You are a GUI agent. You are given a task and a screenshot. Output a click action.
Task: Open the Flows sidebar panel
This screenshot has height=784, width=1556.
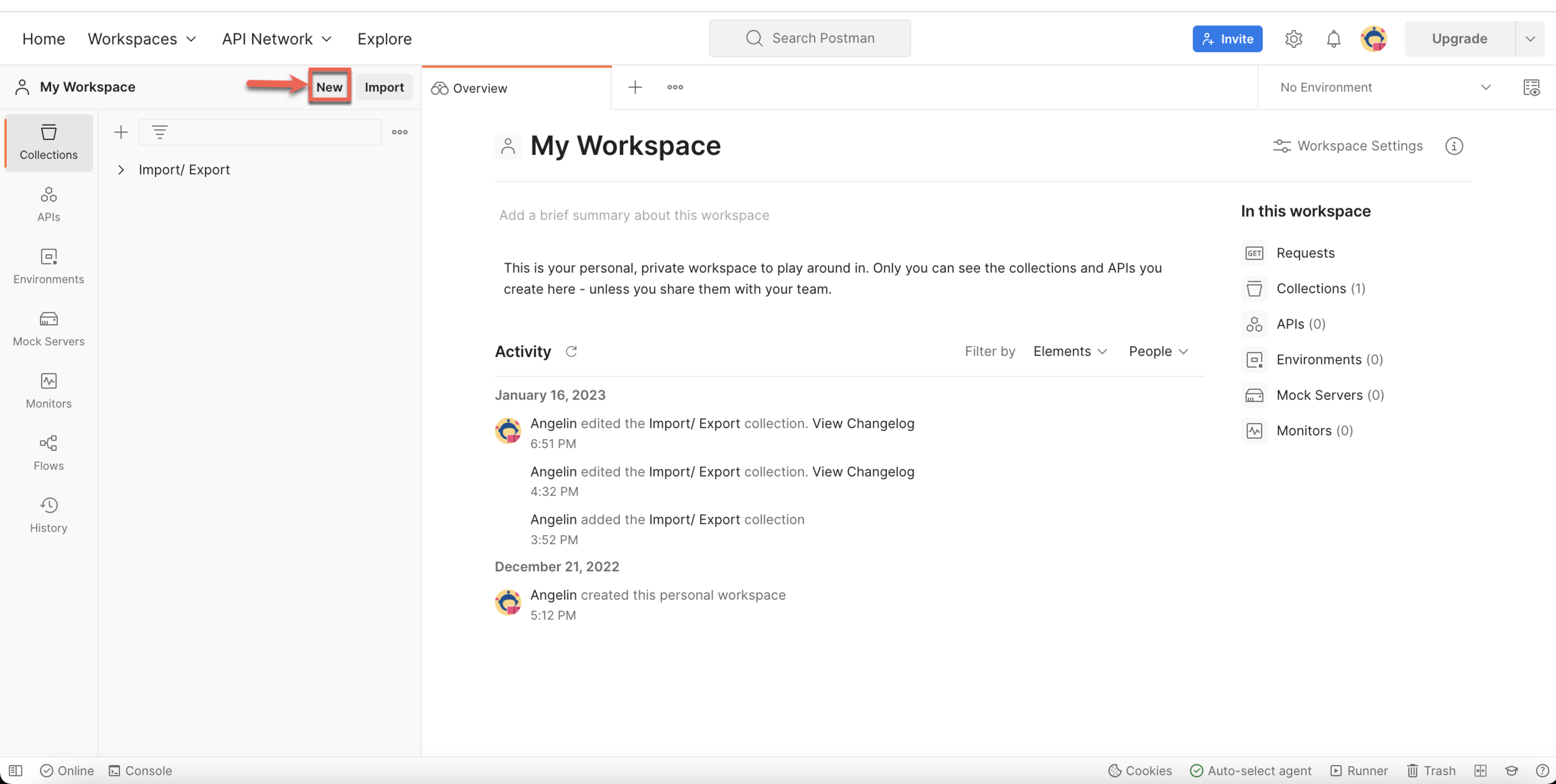coord(49,453)
